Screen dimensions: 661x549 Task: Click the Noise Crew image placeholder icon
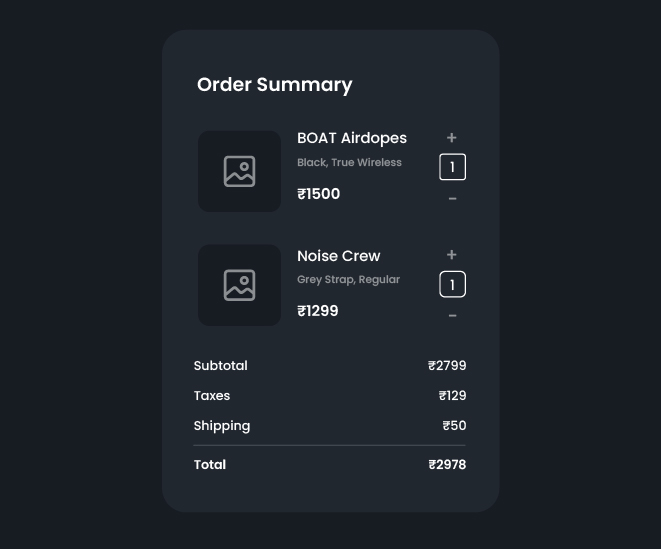click(240, 285)
